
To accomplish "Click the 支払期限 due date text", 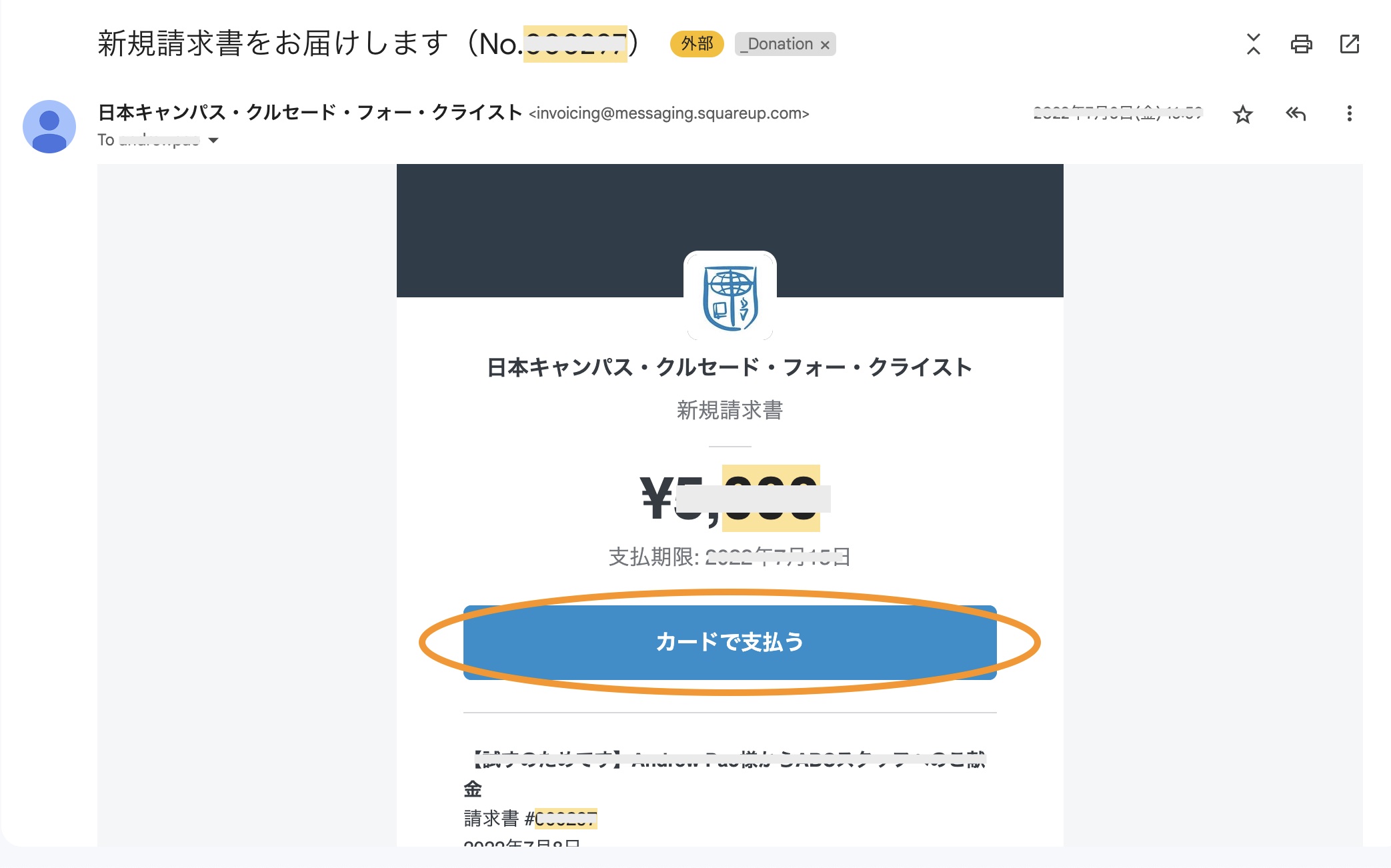I will [730, 557].
